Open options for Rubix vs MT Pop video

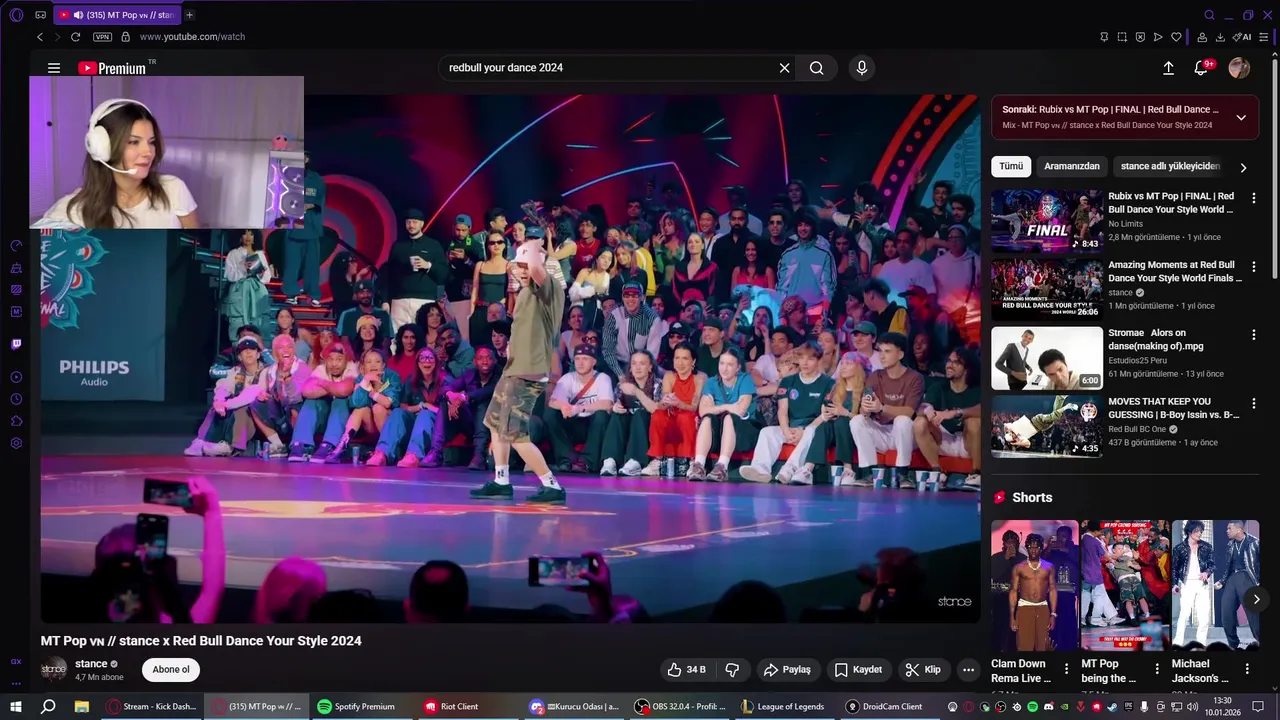tap(1254, 198)
